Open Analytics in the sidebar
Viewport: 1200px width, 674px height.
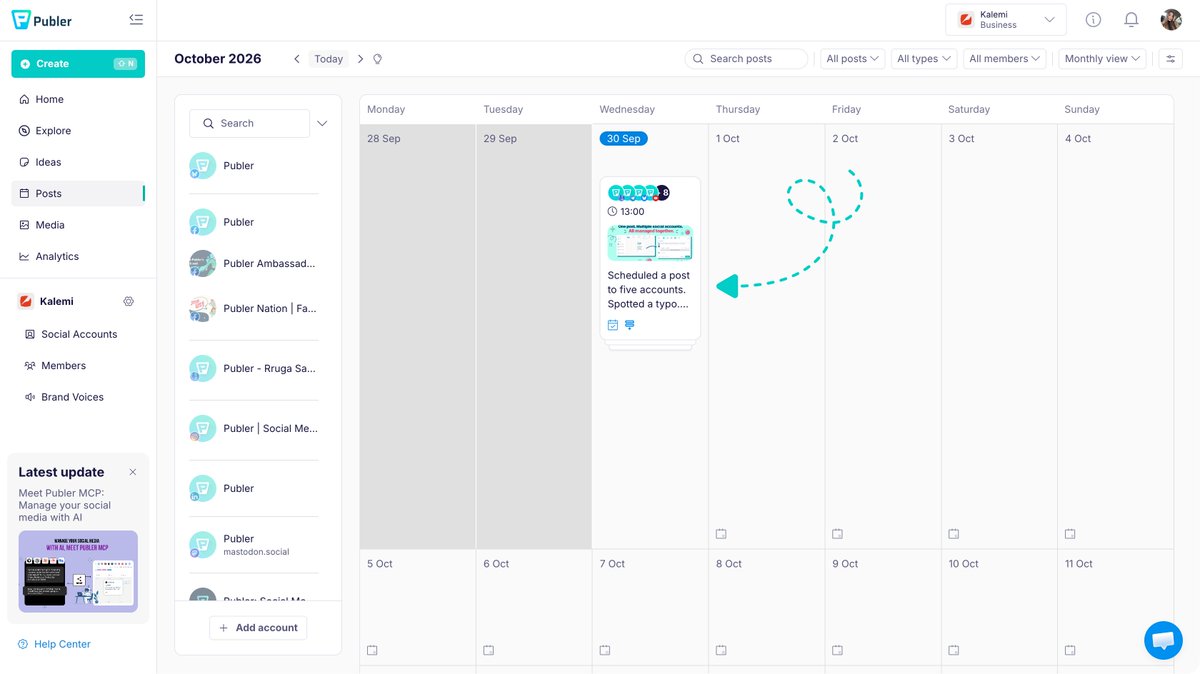(x=78, y=257)
